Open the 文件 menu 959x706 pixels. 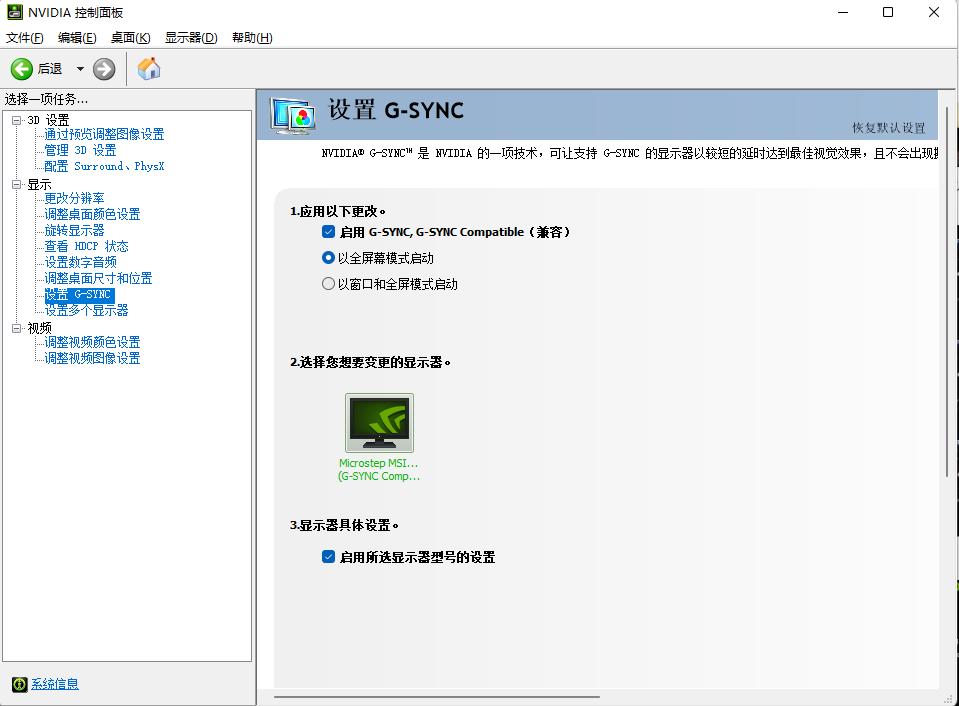[x=23, y=37]
